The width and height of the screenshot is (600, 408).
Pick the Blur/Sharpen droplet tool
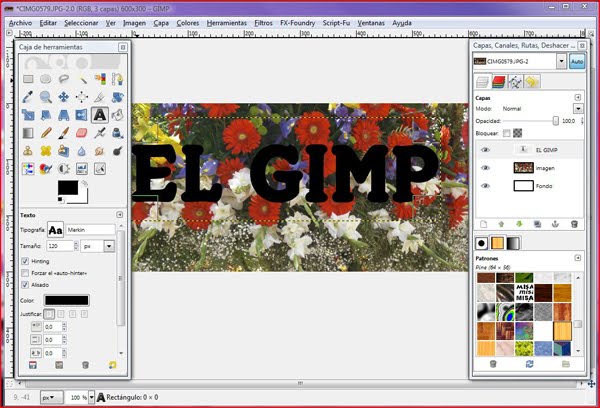click(82, 151)
